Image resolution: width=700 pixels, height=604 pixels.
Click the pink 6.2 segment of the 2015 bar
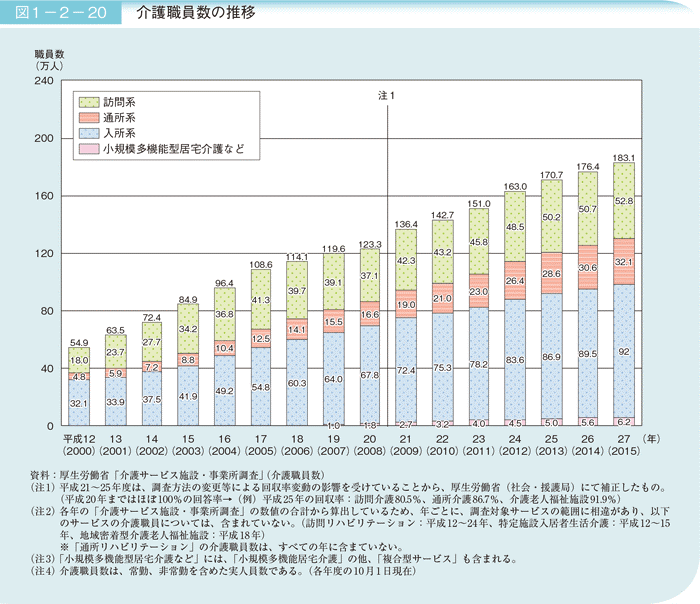[623, 422]
